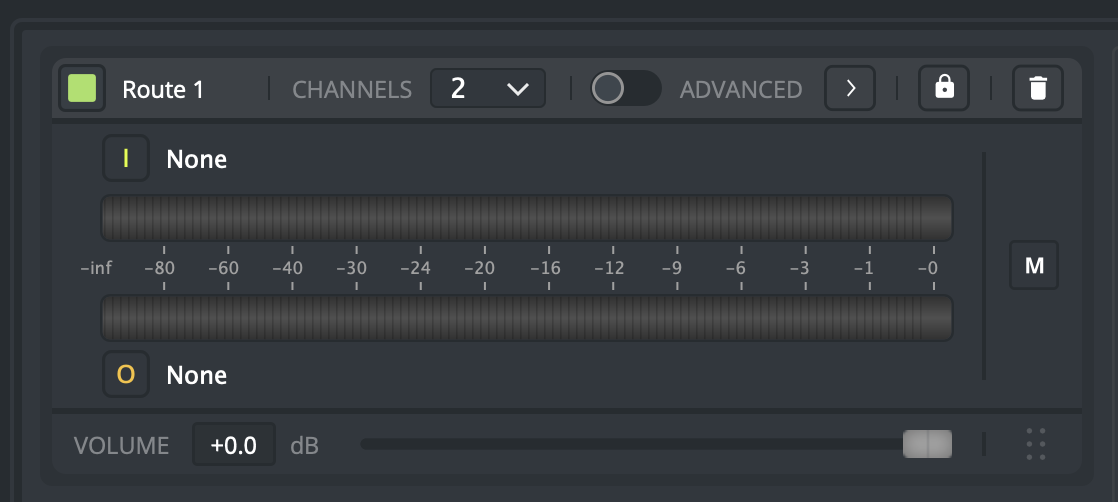
Task: Open the Channels count dropdown
Action: [x=488, y=88]
